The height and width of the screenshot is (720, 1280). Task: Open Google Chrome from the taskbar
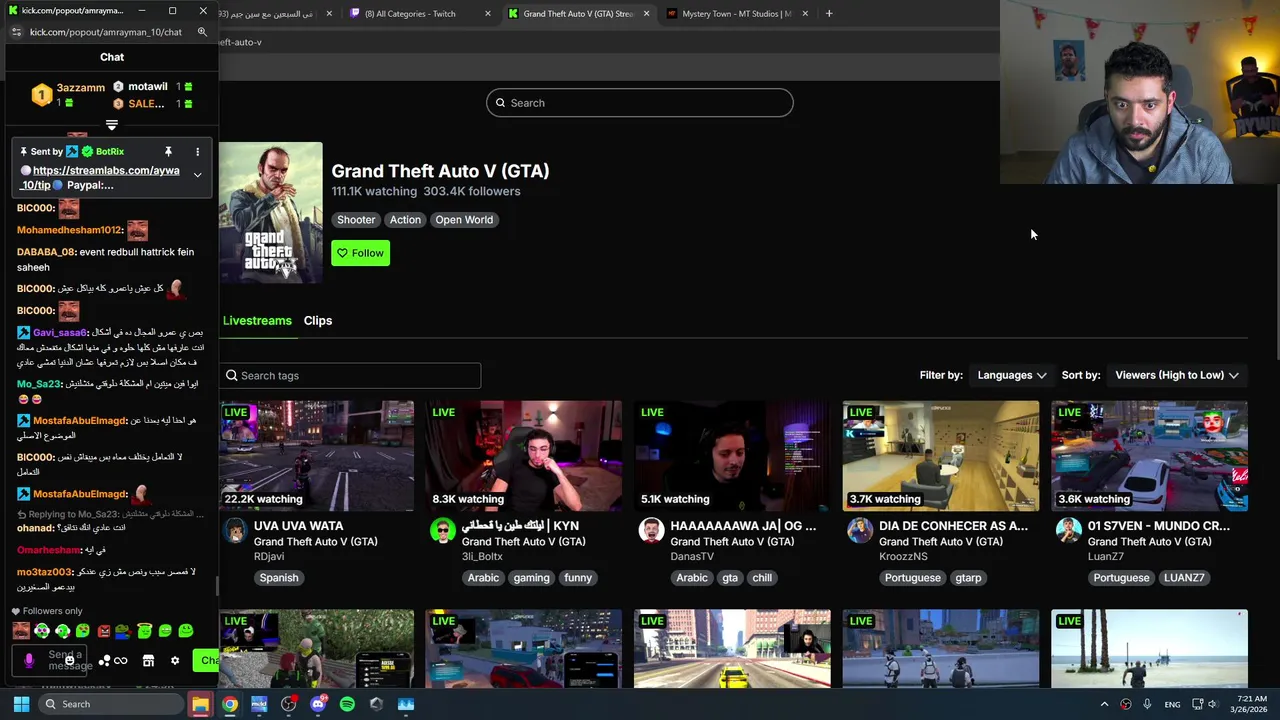[230, 704]
